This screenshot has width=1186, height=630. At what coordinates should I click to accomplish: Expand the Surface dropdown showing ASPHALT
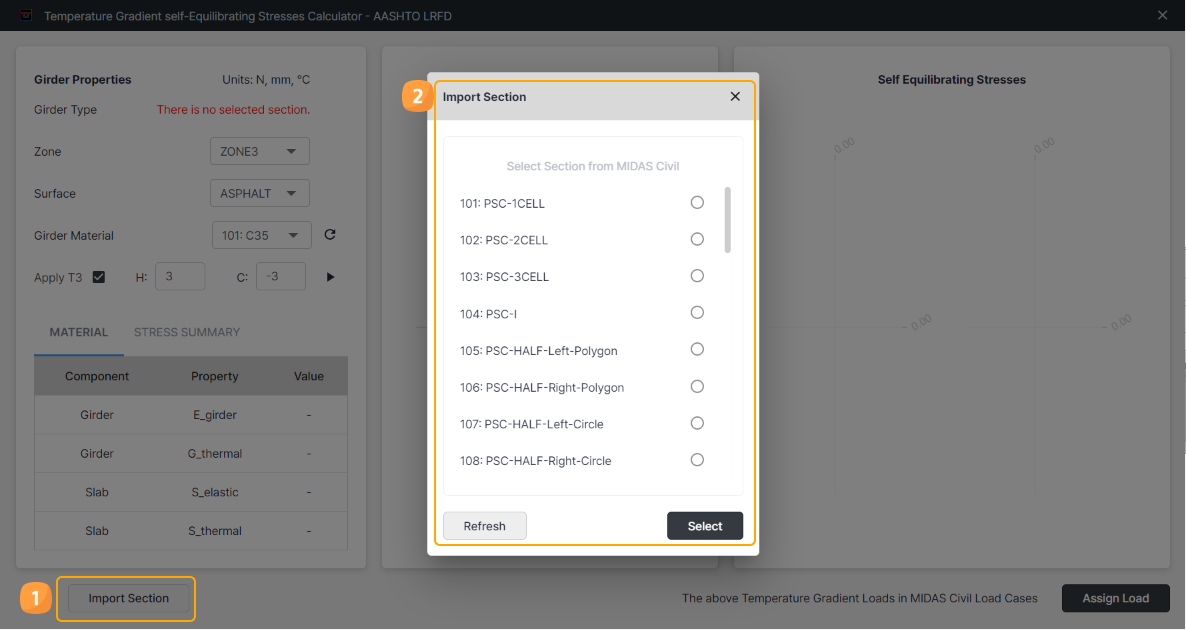[x=259, y=194]
